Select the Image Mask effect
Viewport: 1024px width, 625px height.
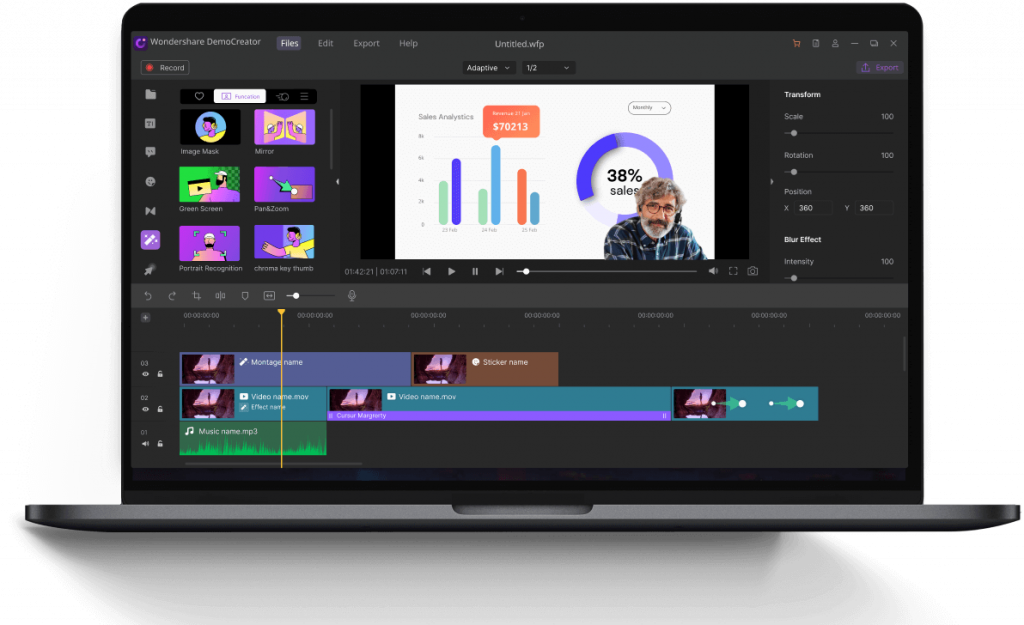tap(210, 127)
